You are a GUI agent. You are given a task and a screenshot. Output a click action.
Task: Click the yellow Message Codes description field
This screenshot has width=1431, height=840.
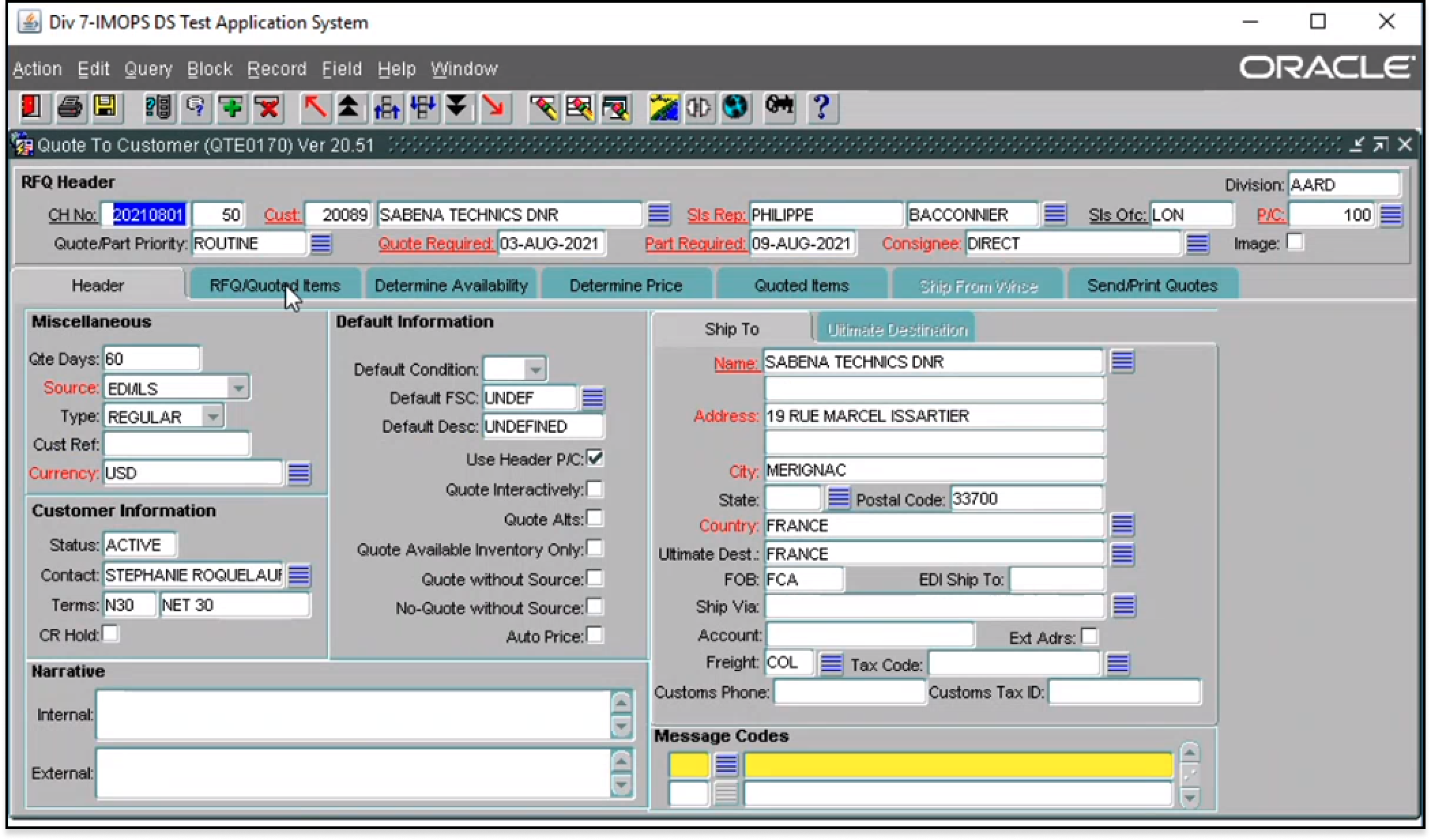(957, 765)
